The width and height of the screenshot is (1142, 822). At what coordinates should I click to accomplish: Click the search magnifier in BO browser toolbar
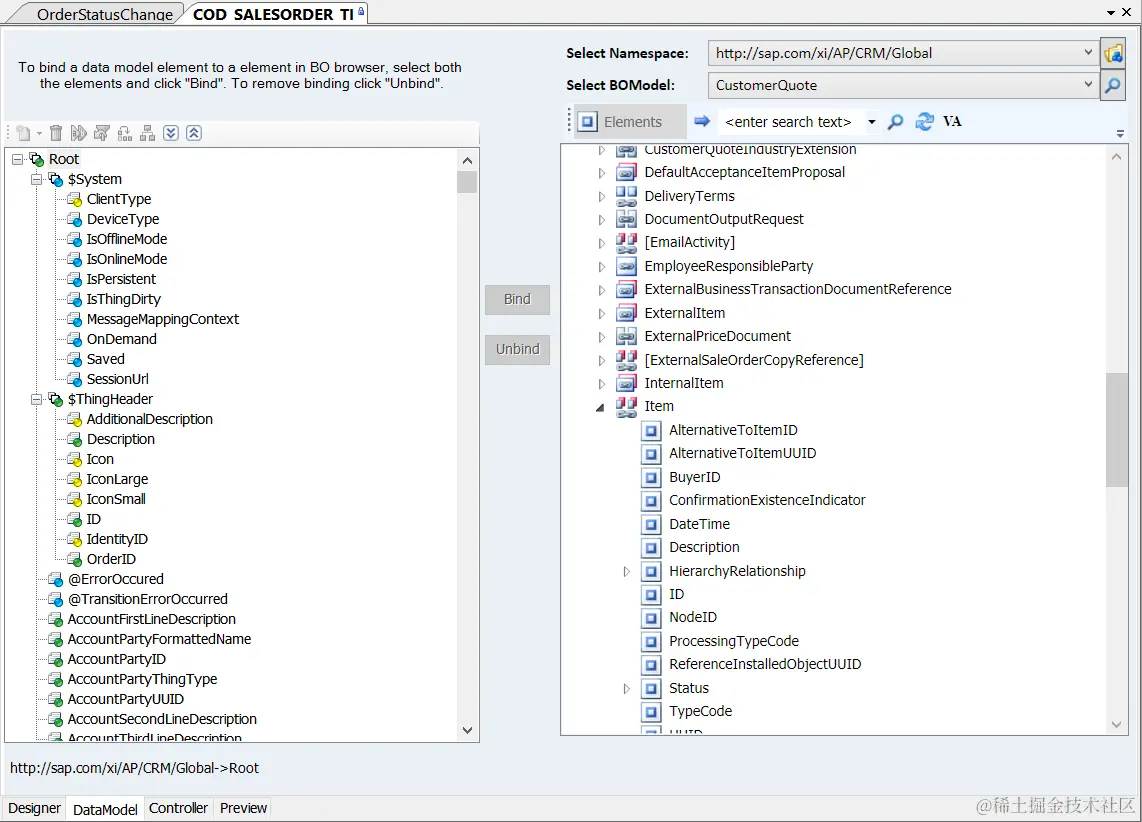[895, 122]
